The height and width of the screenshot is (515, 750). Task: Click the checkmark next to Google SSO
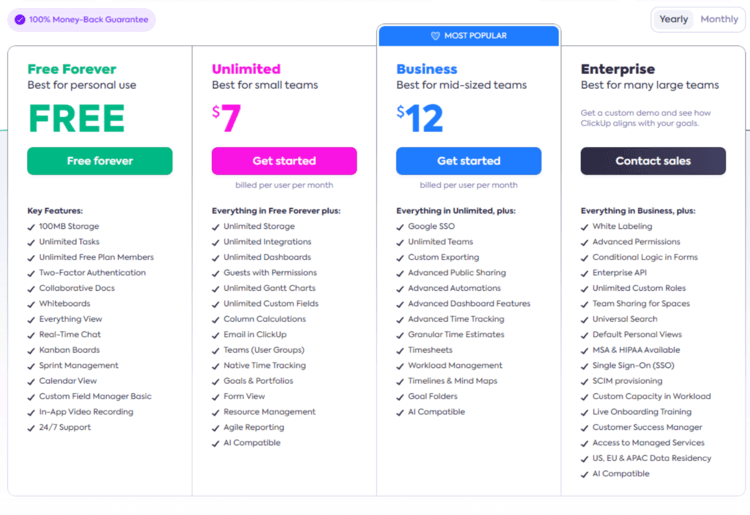400,227
